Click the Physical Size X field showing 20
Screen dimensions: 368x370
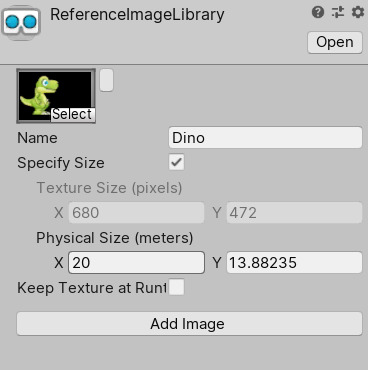pyautogui.click(x=136, y=263)
